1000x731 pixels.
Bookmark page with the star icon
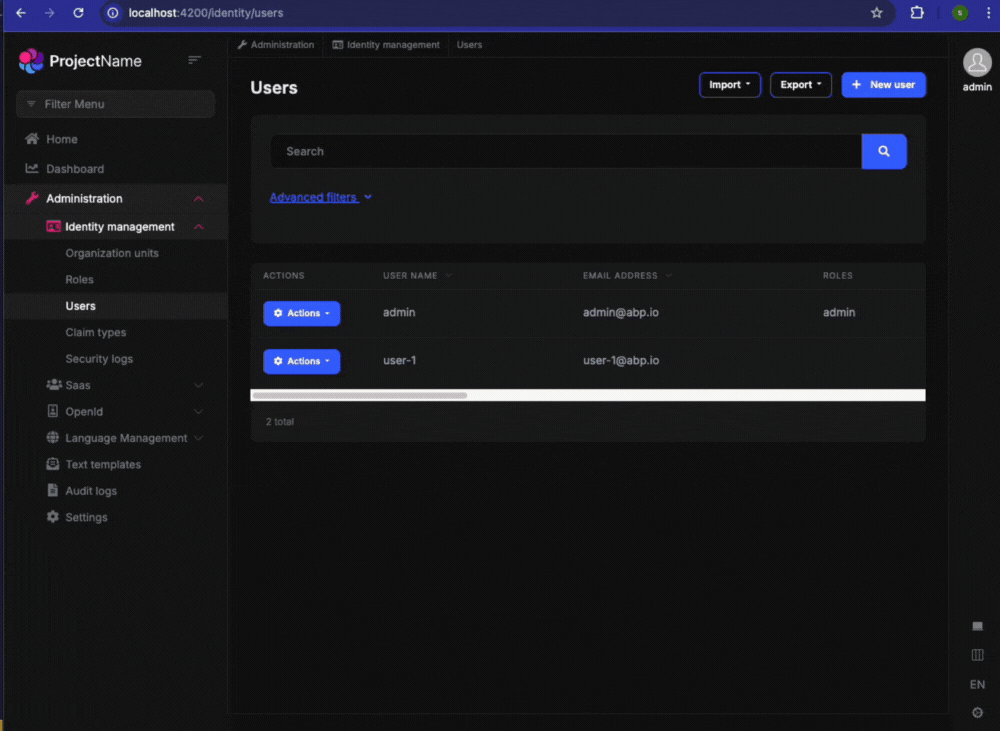[x=877, y=13]
